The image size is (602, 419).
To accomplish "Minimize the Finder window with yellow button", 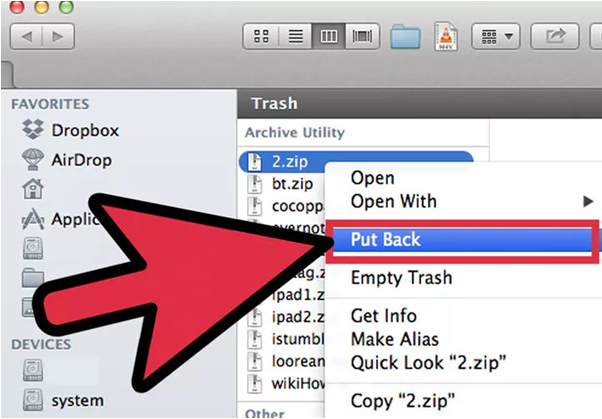I will [x=42, y=7].
